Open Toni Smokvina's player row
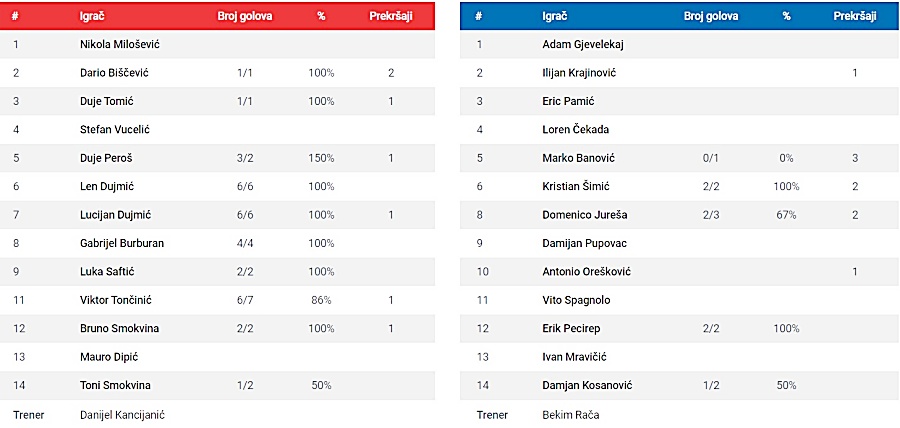900x428 pixels. click(114, 386)
